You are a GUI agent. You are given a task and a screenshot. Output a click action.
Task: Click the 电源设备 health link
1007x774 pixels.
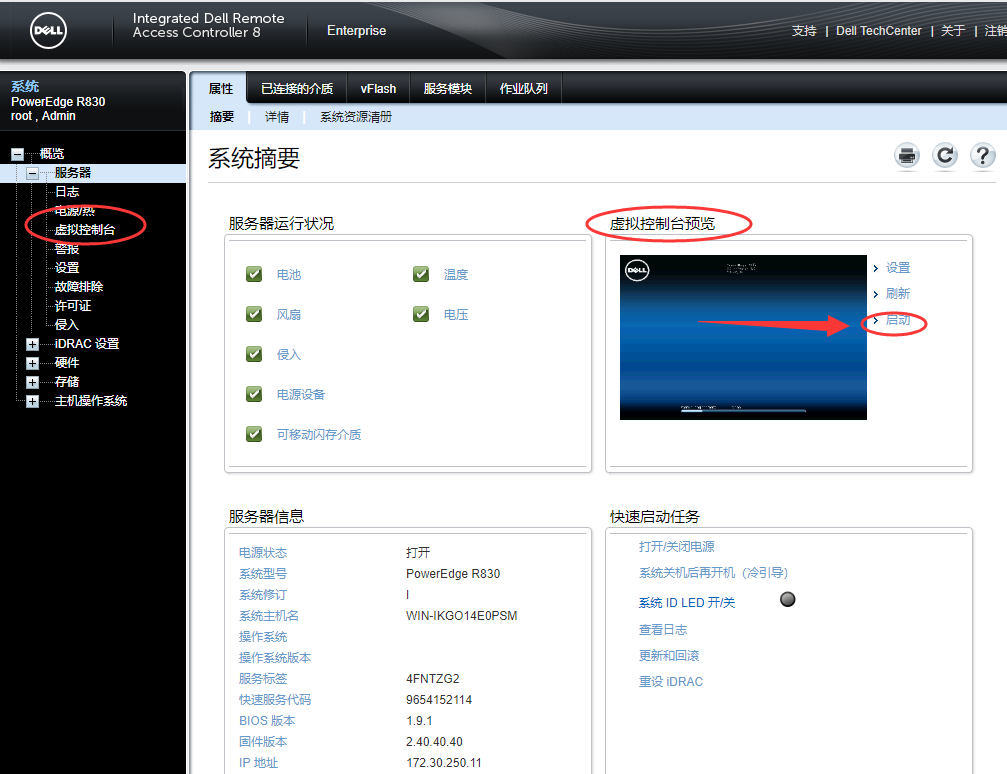pyautogui.click(x=301, y=394)
